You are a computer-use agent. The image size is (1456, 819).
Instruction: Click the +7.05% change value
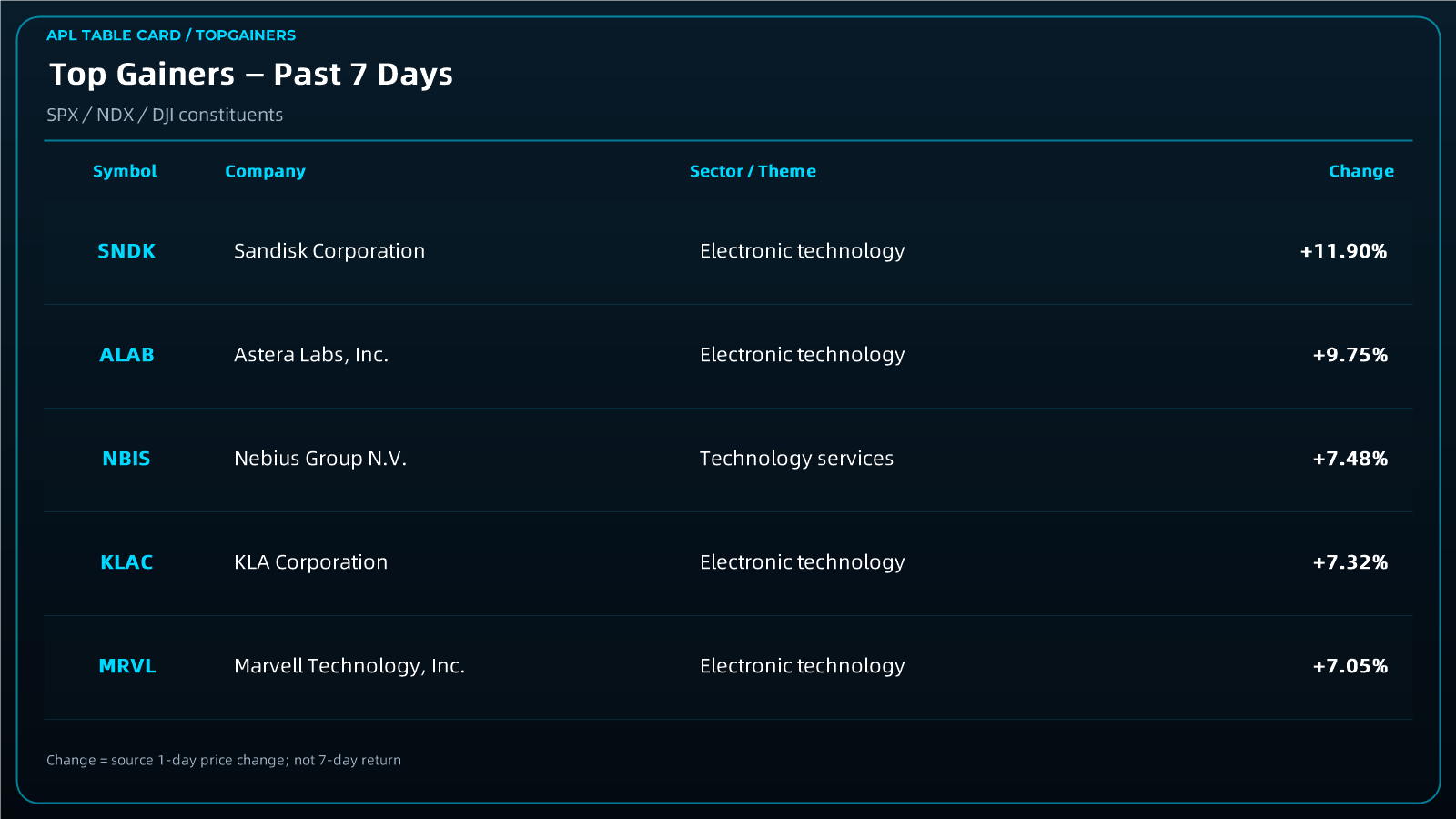(1350, 666)
